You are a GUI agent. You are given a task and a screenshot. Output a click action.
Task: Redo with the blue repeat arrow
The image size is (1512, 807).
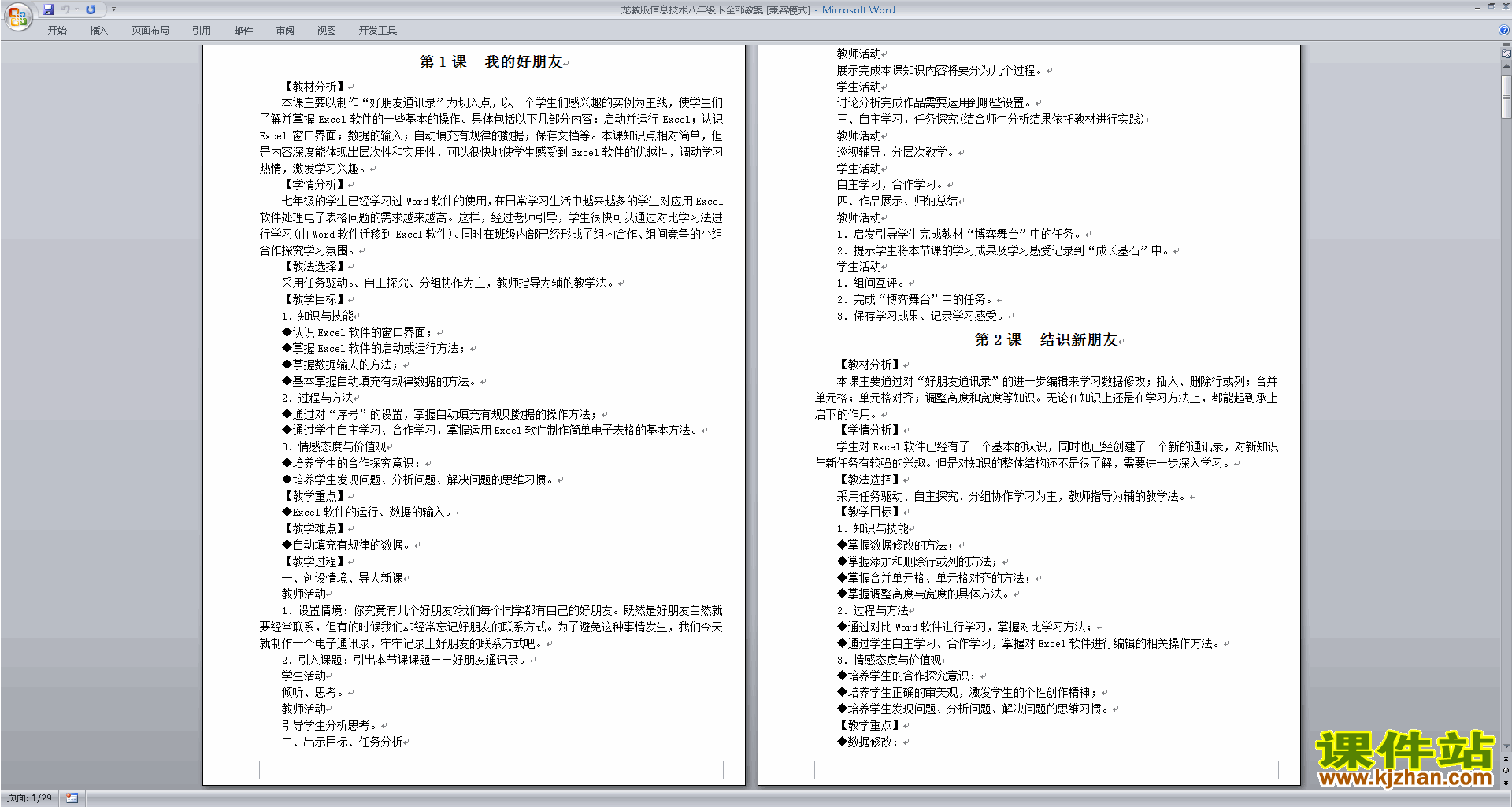click(x=91, y=9)
